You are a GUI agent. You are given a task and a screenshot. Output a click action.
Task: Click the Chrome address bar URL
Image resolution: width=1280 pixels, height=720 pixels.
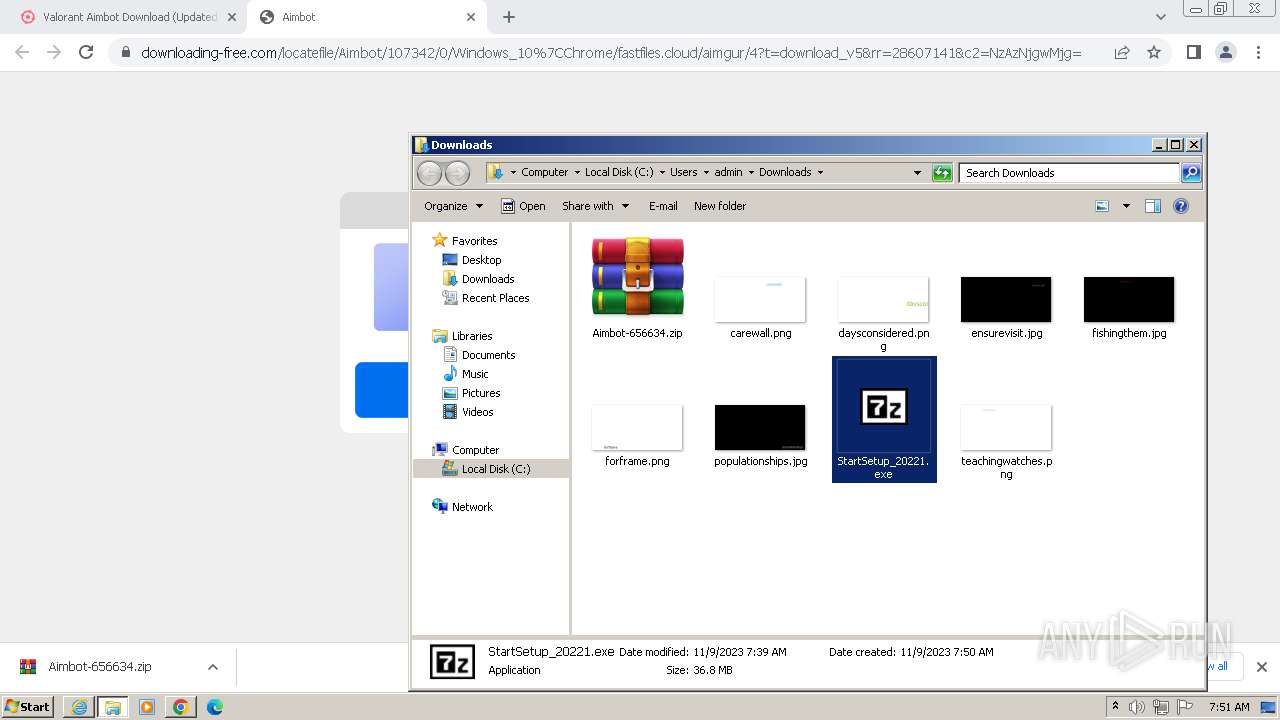click(x=611, y=53)
